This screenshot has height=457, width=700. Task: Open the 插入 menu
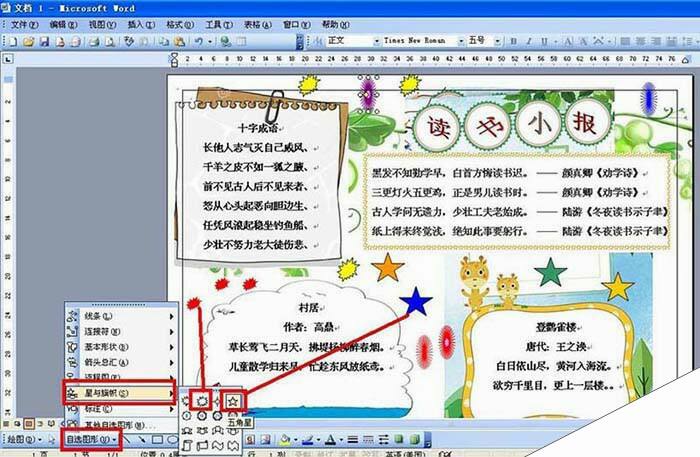pyautogui.click(x=141, y=24)
